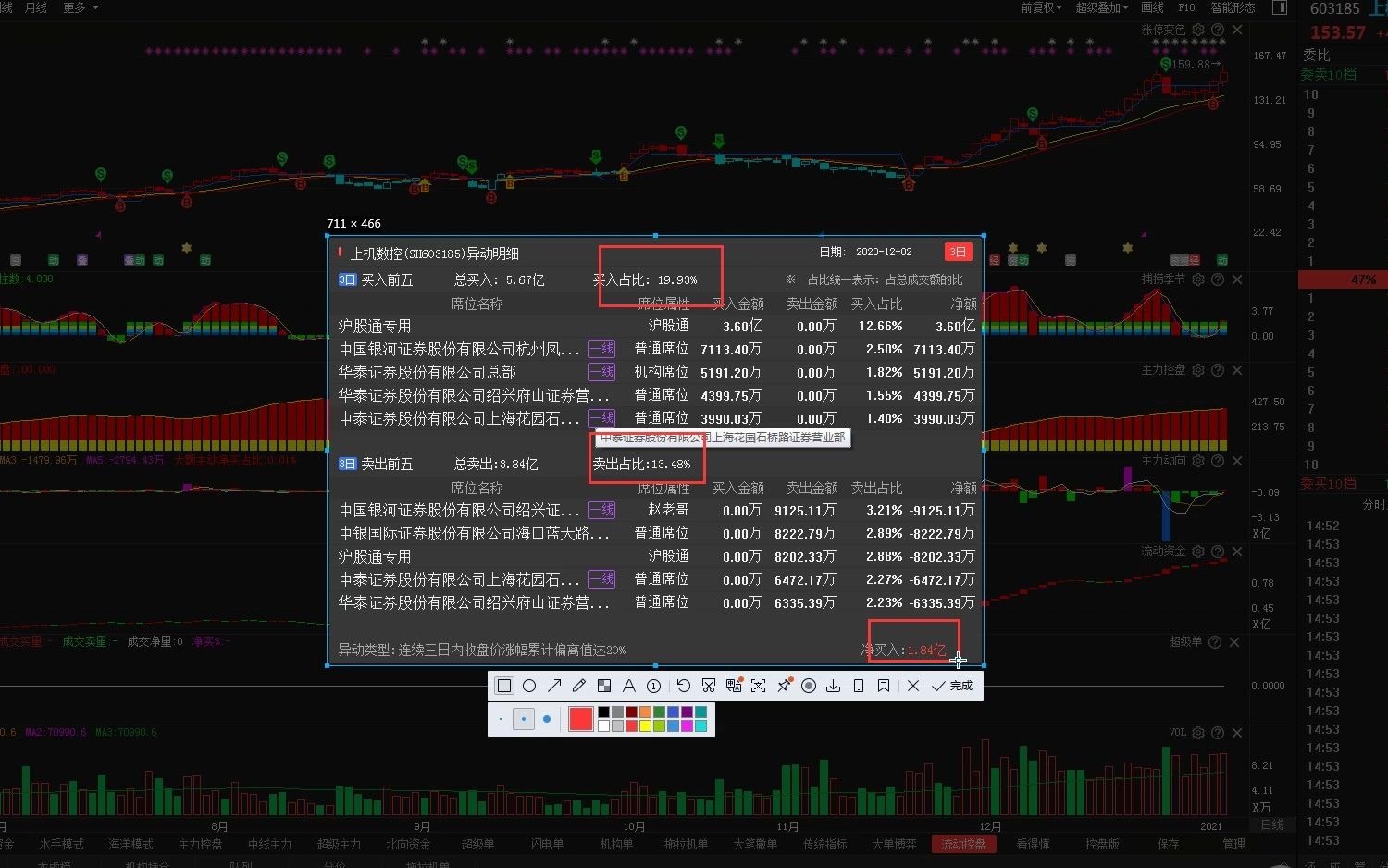Image resolution: width=1388 pixels, height=868 pixels.
Task: Open help for 超级单 indicator
Action: [x=1216, y=642]
